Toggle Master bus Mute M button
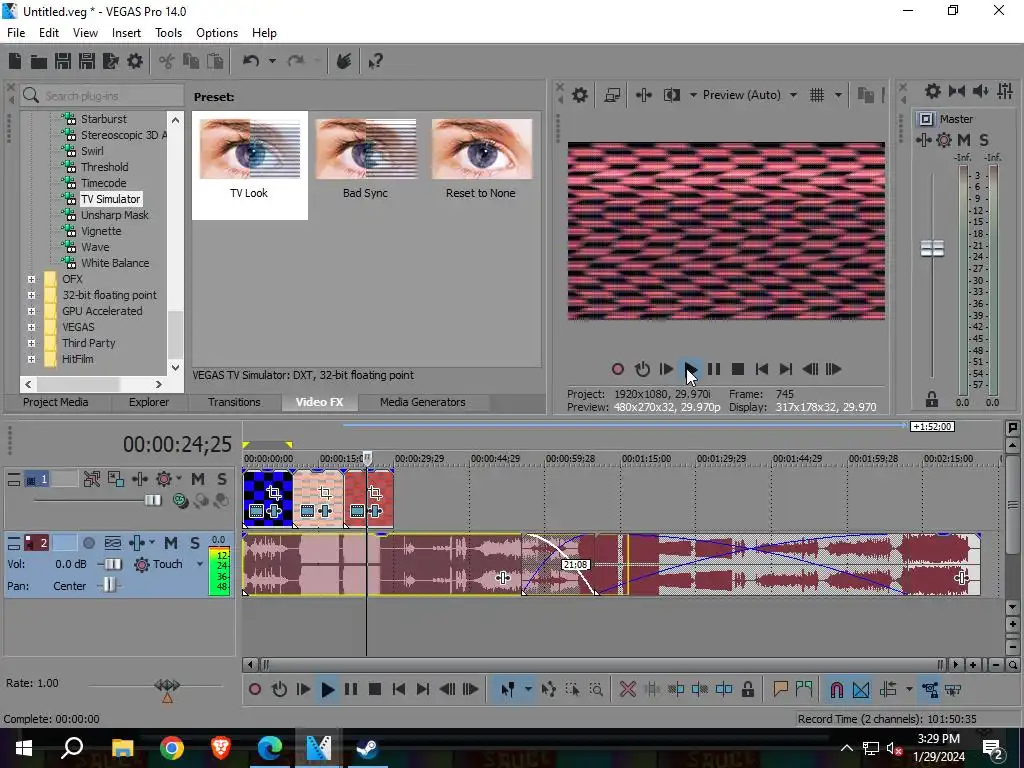 point(963,140)
